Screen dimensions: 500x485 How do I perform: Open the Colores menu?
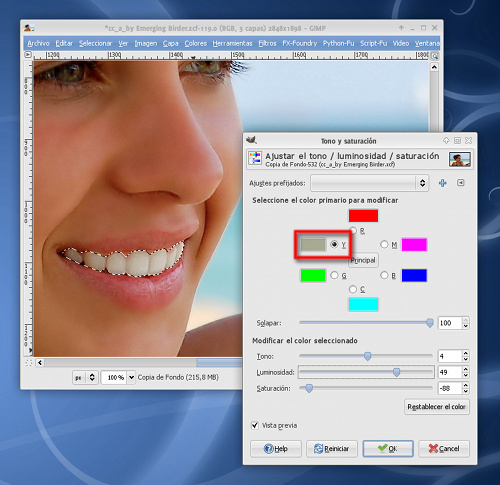click(x=196, y=43)
